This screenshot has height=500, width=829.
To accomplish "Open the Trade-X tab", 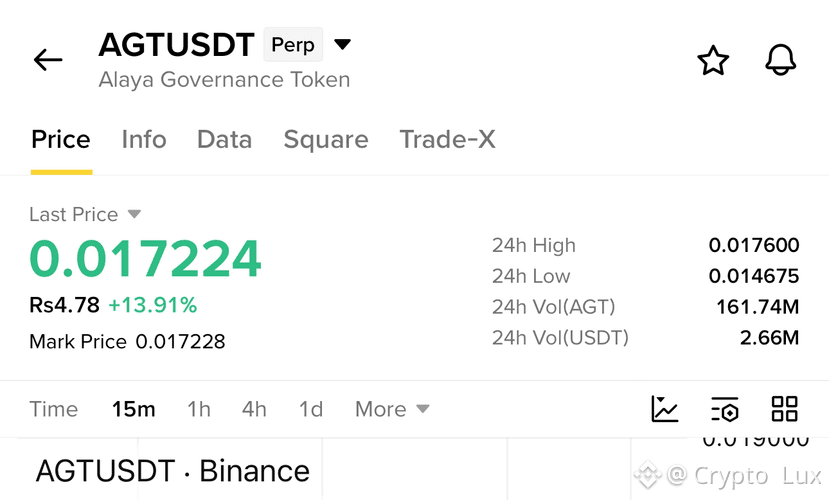I will (x=447, y=140).
